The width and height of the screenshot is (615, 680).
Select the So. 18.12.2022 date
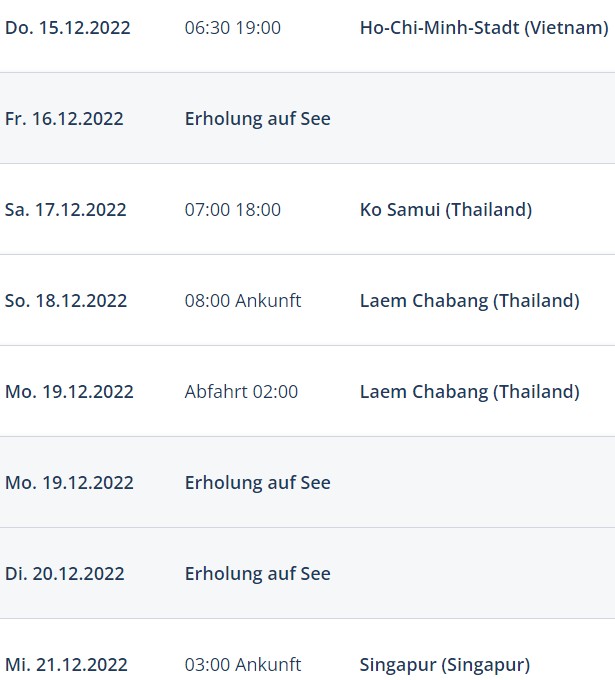[x=66, y=301]
